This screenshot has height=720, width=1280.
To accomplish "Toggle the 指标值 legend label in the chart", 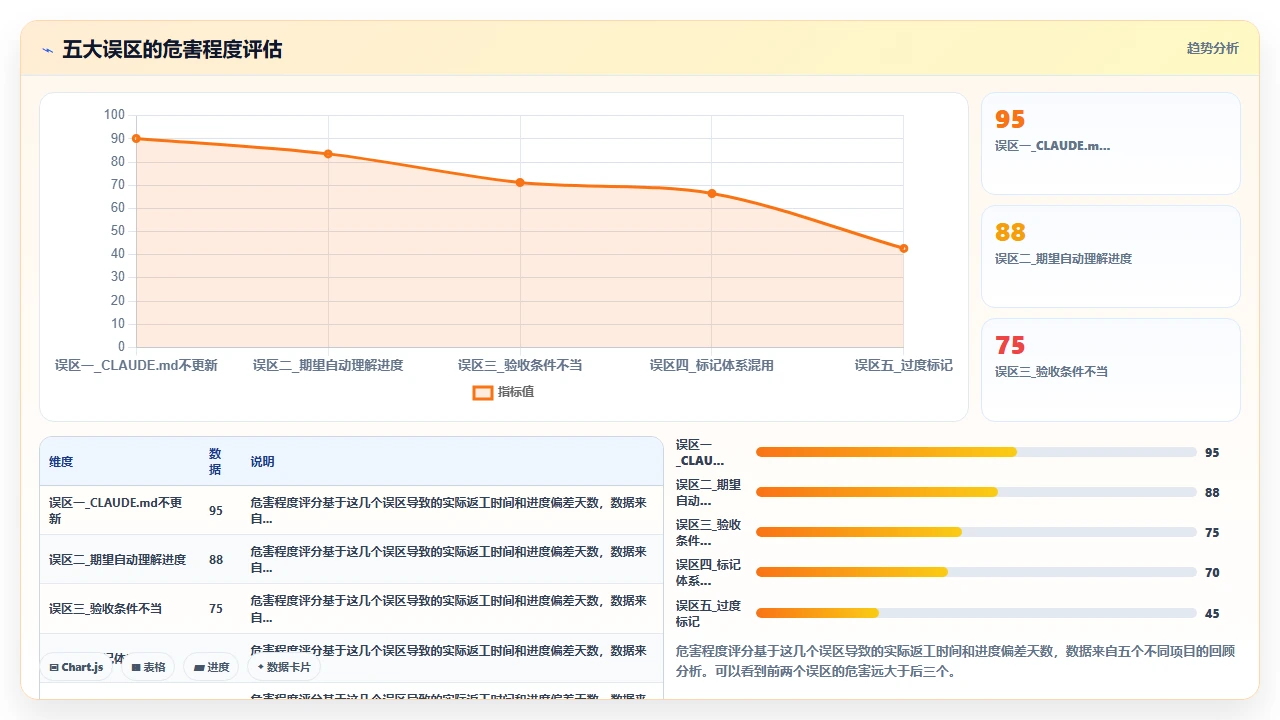I will [x=516, y=392].
